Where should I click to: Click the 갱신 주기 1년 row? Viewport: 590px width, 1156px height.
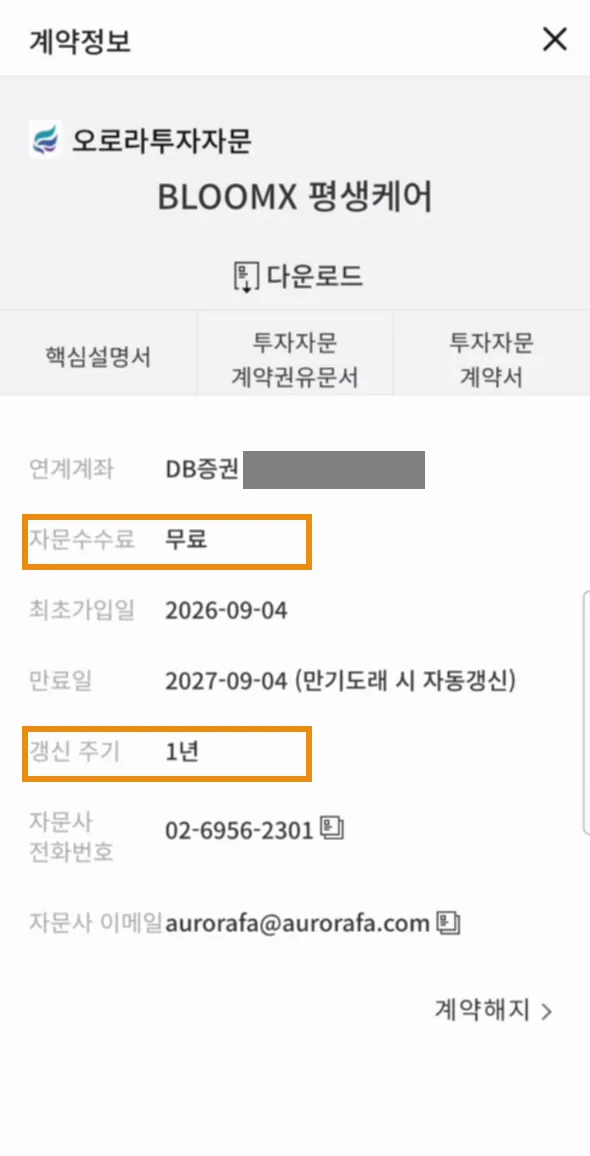tap(167, 753)
